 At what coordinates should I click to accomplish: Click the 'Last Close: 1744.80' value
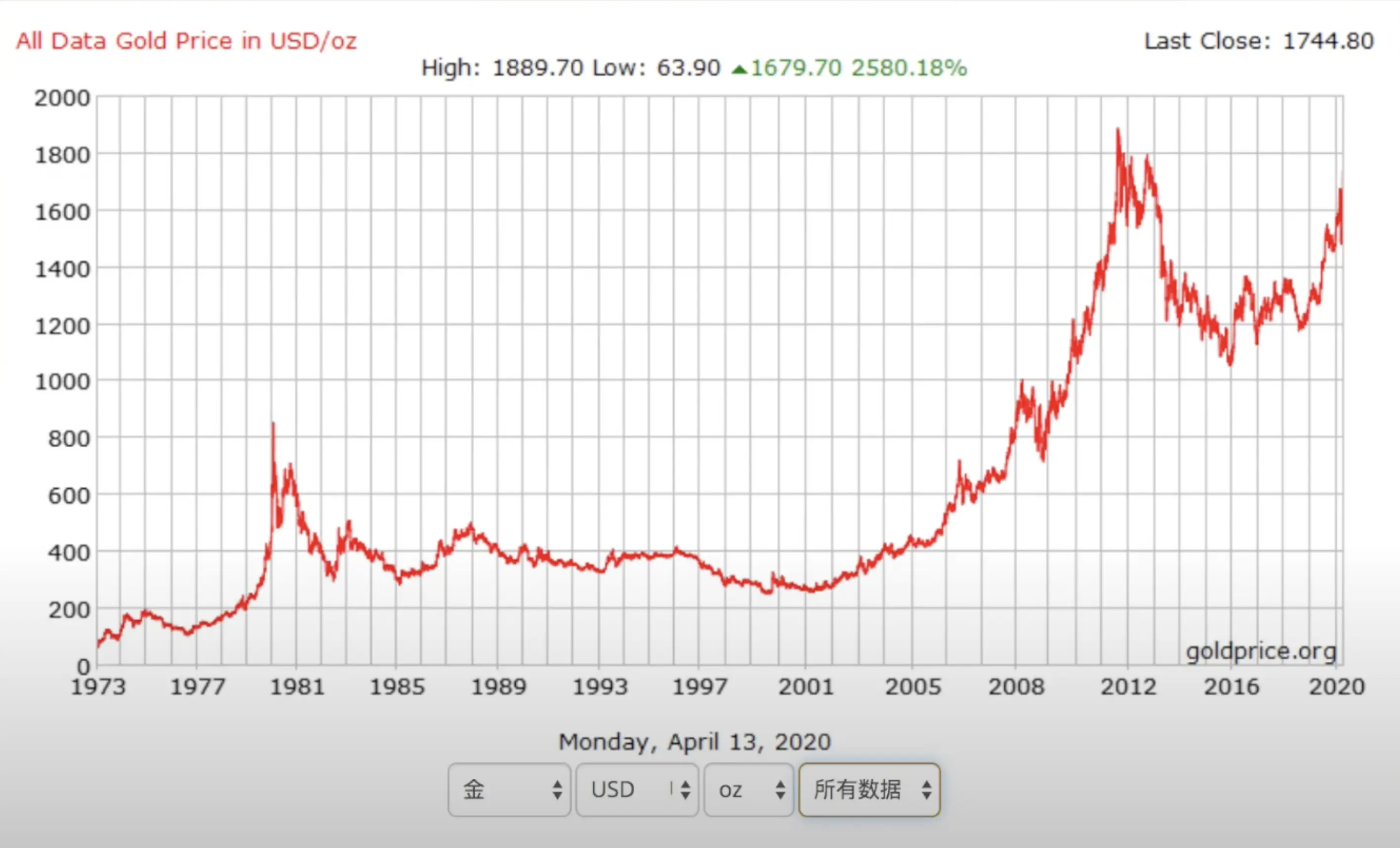tap(1259, 41)
